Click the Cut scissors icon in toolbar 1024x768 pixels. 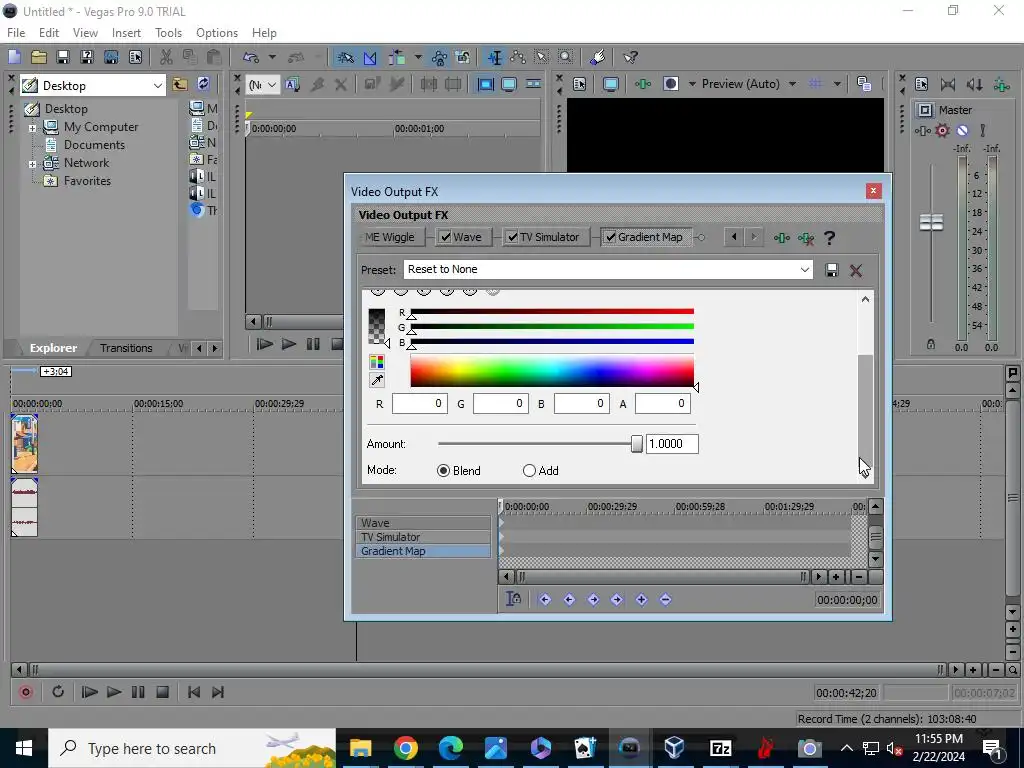click(166, 57)
